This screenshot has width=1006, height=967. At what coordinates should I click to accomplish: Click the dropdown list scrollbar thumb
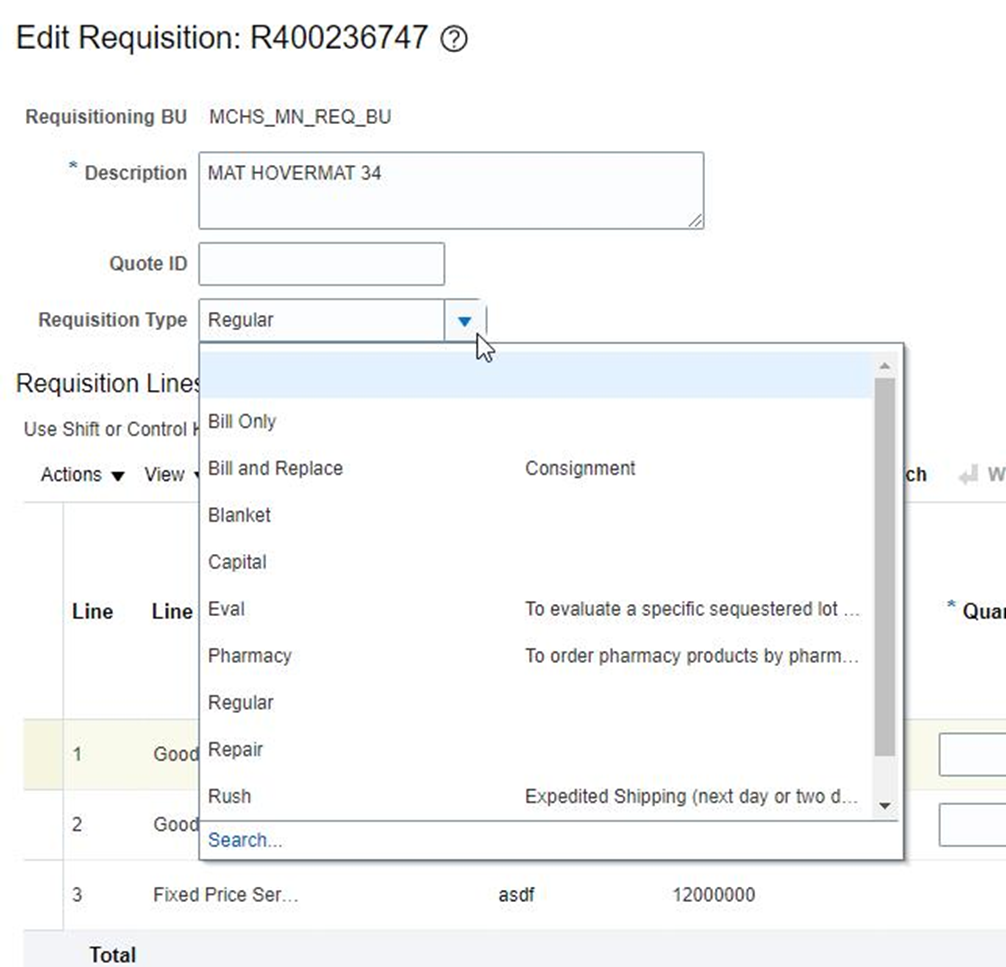885,567
